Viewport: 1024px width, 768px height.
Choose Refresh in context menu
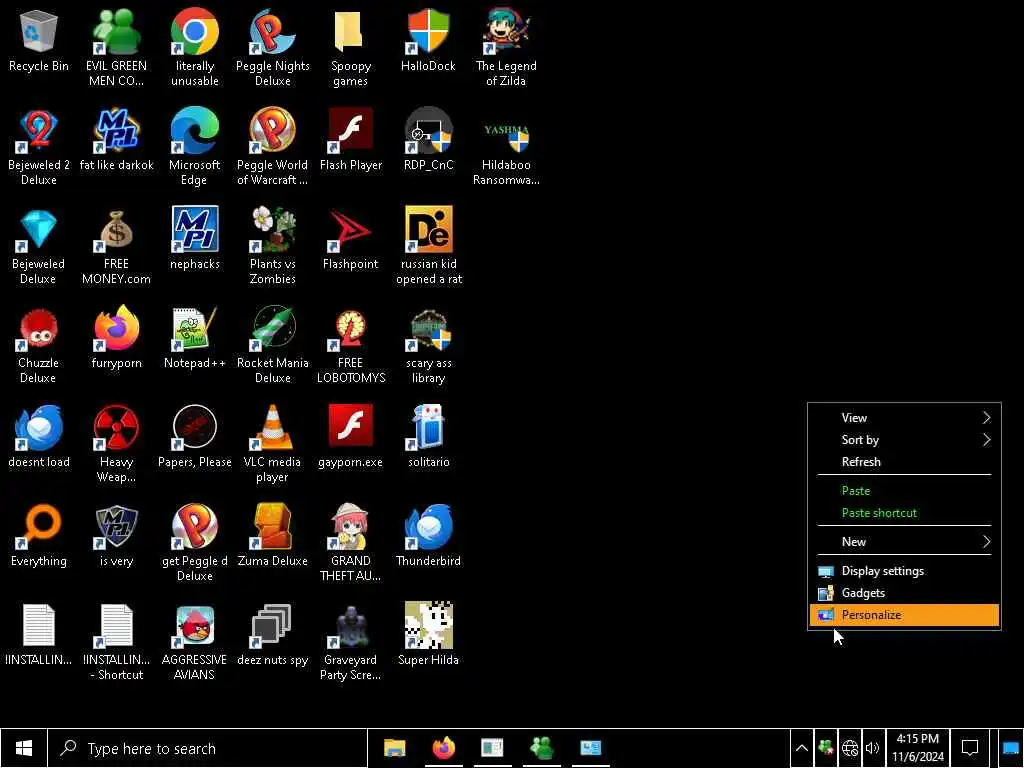[904, 462]
